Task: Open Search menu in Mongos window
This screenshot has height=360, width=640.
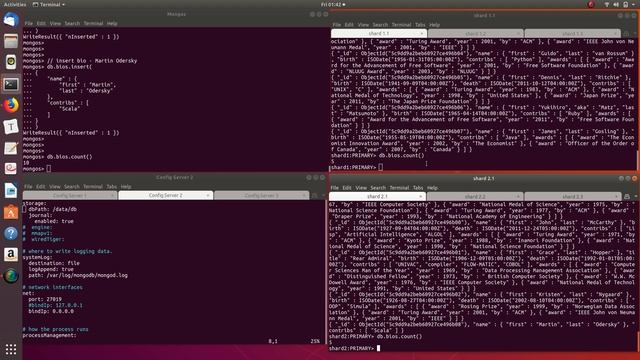Action: pos(72,24)
